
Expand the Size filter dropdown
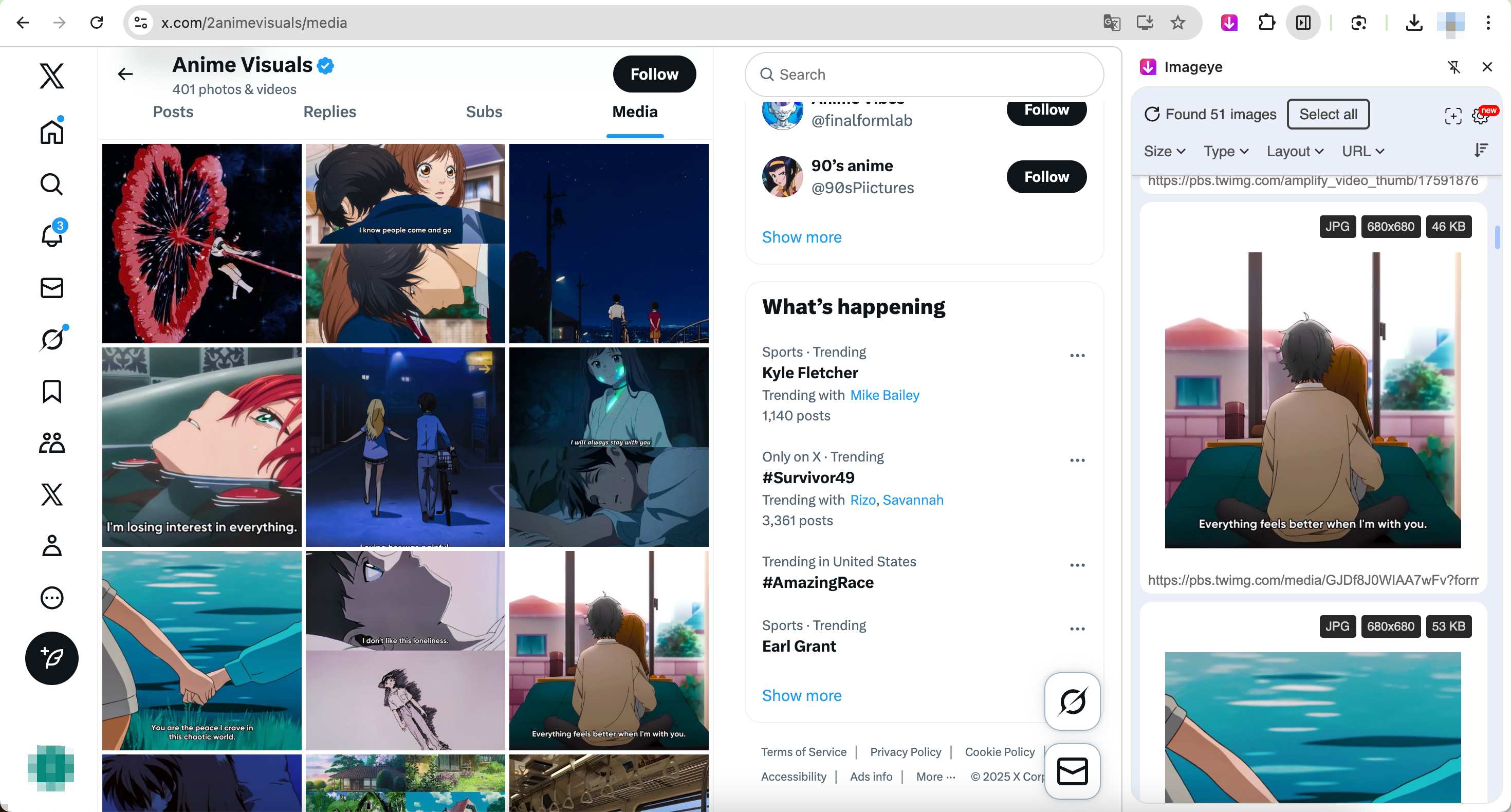tap(1164, 152)
